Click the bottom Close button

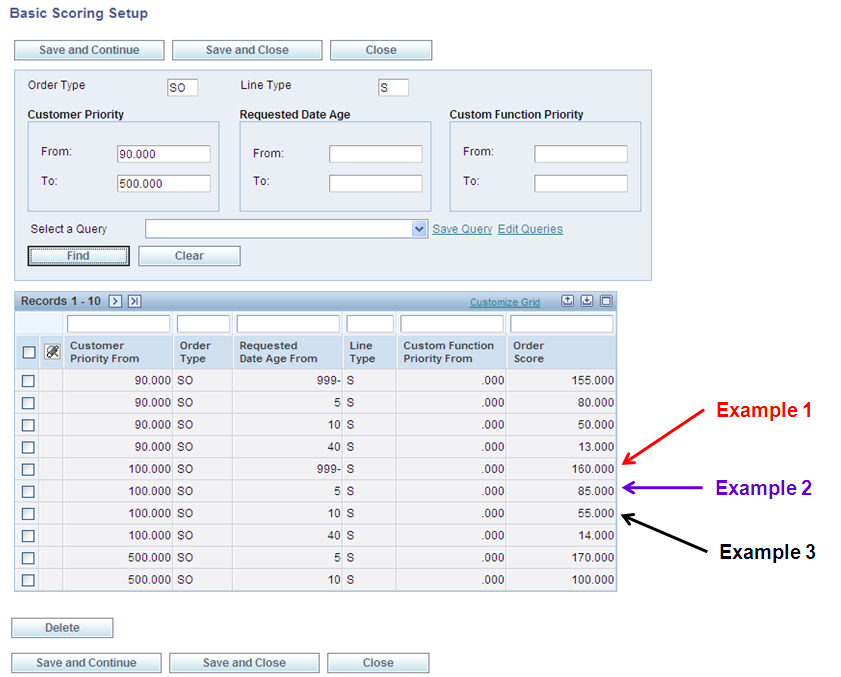coord(378,663)
